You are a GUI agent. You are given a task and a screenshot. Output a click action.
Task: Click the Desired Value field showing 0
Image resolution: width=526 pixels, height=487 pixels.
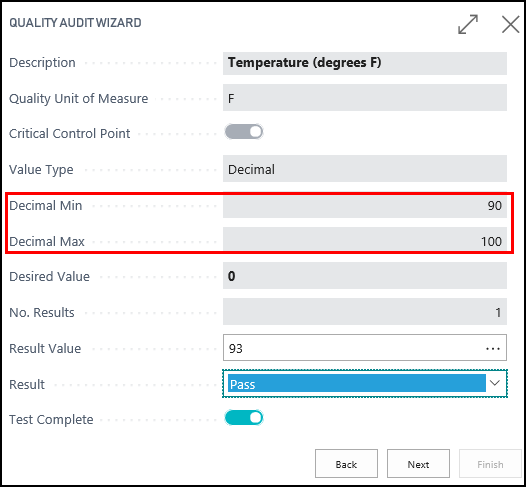click(365, 276)
